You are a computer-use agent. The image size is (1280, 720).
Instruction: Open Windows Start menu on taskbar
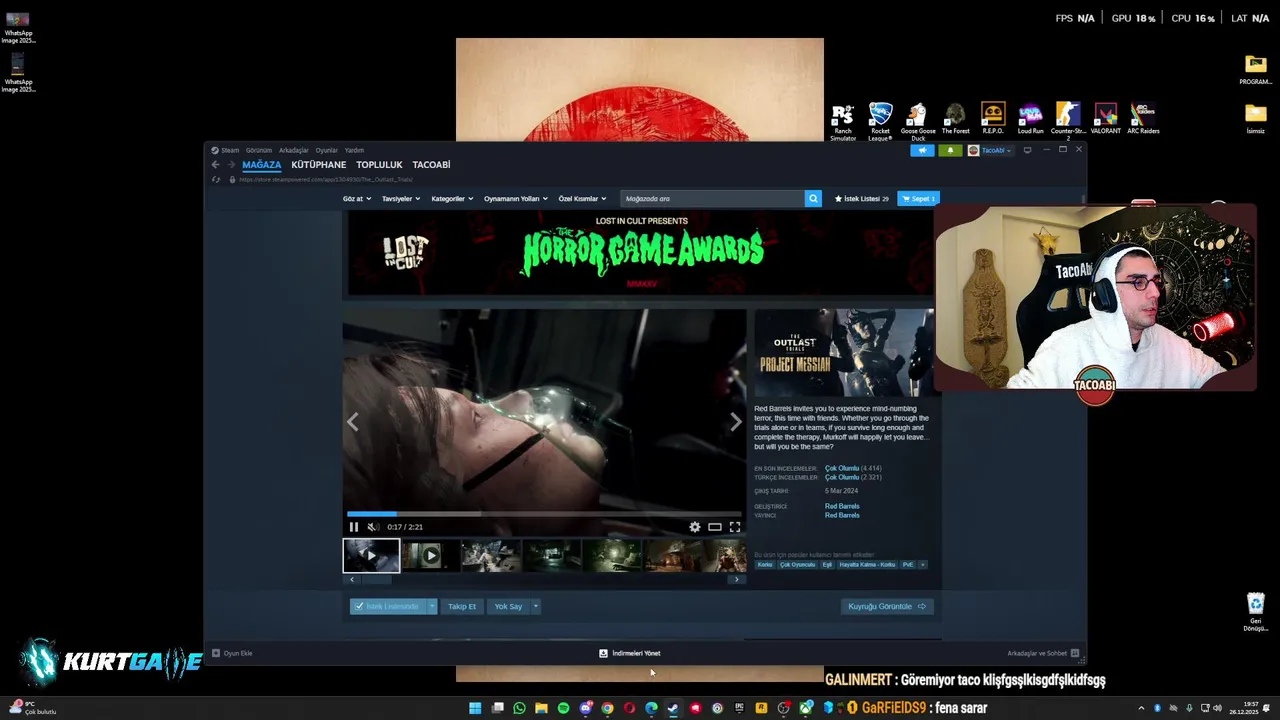click(475, 708)
